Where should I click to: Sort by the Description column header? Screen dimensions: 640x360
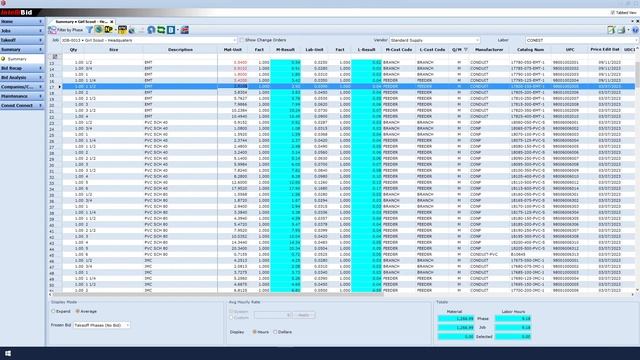coord(180,49)
